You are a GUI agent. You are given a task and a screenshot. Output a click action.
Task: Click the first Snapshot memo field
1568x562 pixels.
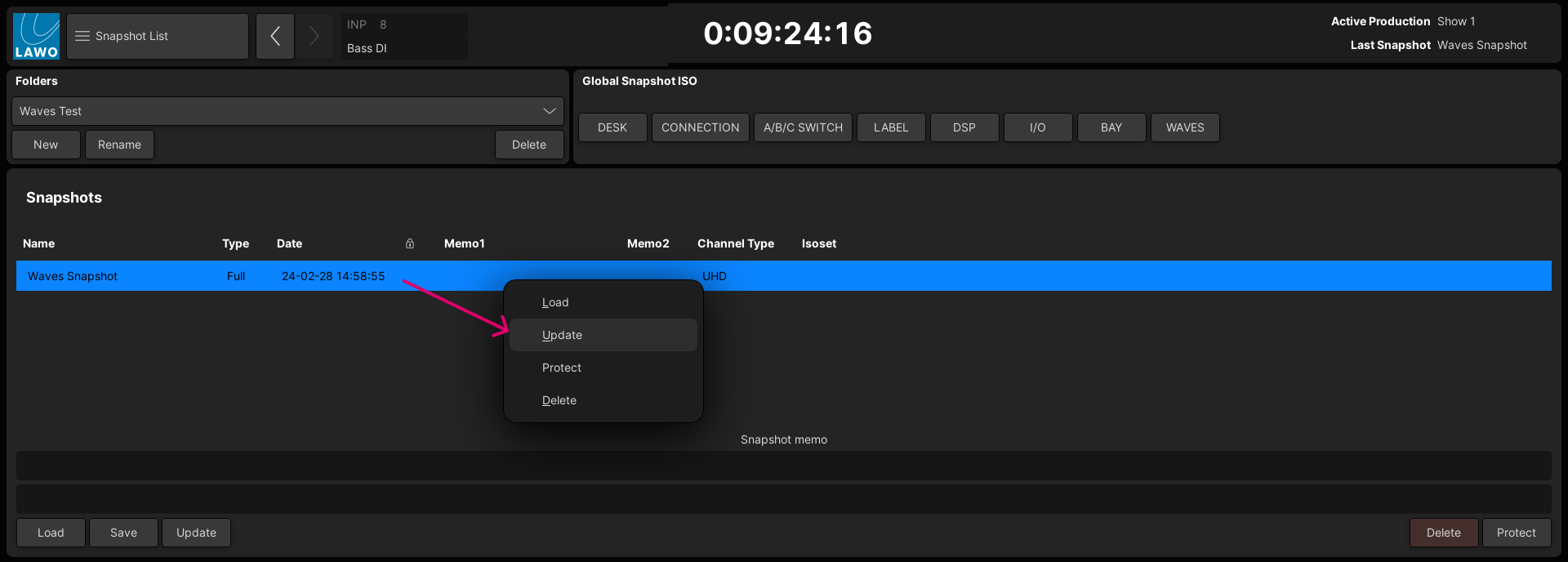pos(783,466)
